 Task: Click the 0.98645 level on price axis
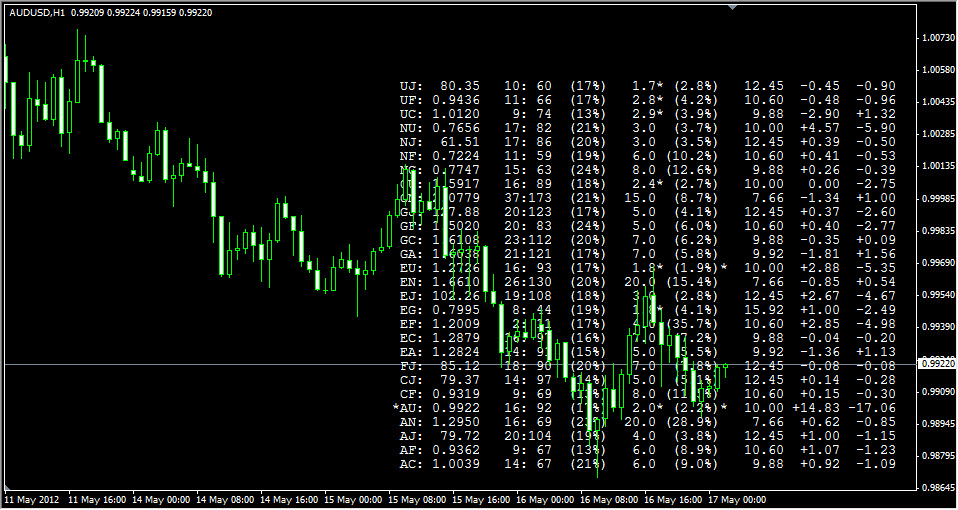coord(937,488)
